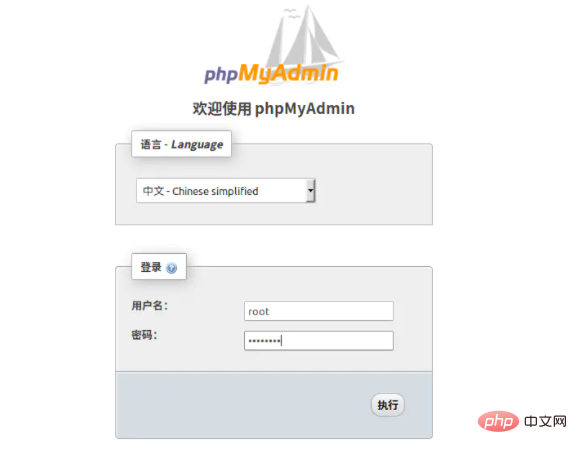Open the language dropdown arrow

[x=311, y=191]
